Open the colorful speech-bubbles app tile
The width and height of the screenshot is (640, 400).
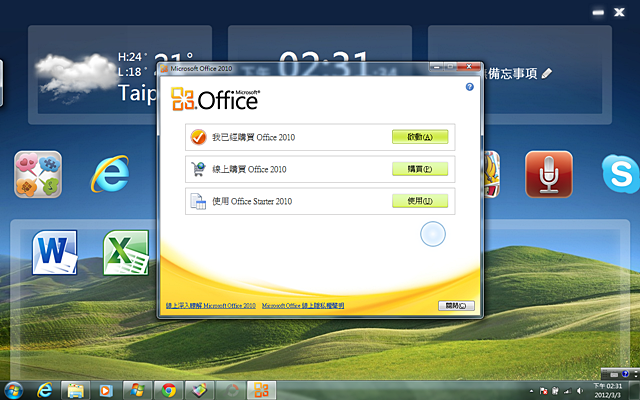pos(38,174)
